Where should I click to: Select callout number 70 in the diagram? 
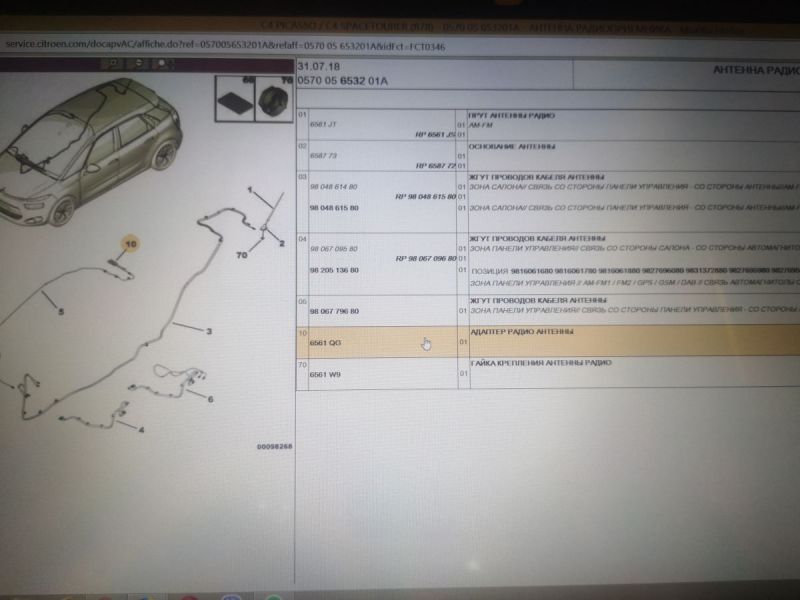[241, 256]
